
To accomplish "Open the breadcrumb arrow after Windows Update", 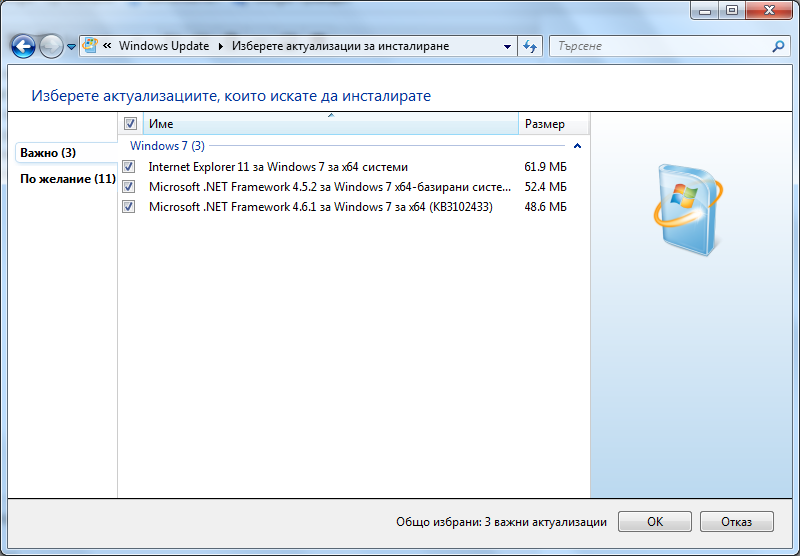I will click(221, 46).
